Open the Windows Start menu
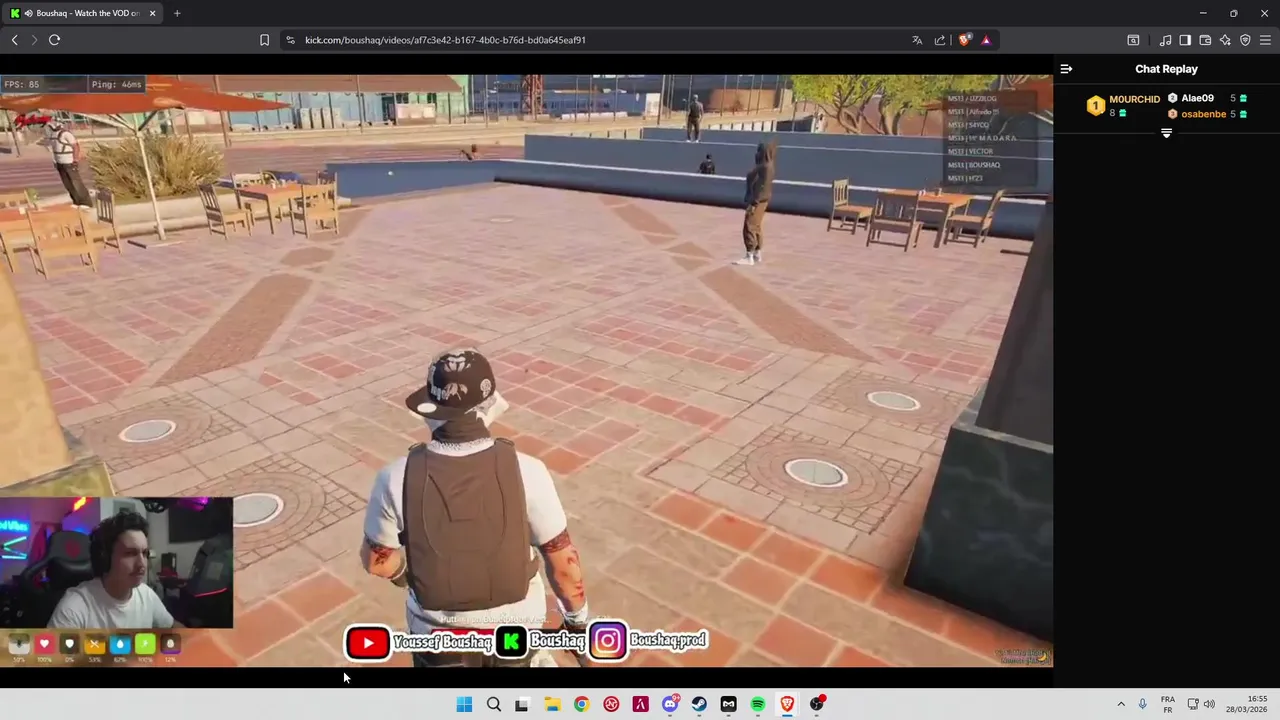 pyautogui.click(x=464, y=704)
